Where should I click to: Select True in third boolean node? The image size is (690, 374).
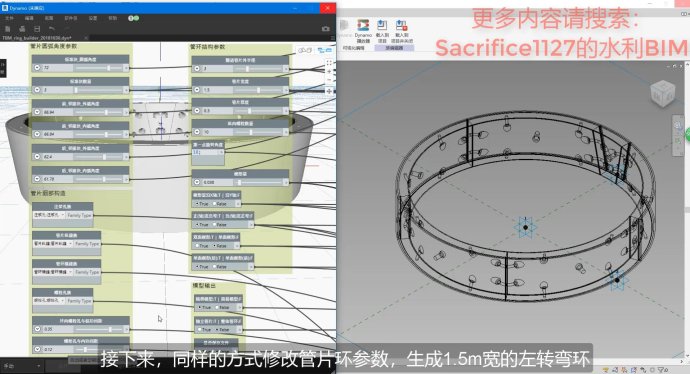[x=202, y=246]
